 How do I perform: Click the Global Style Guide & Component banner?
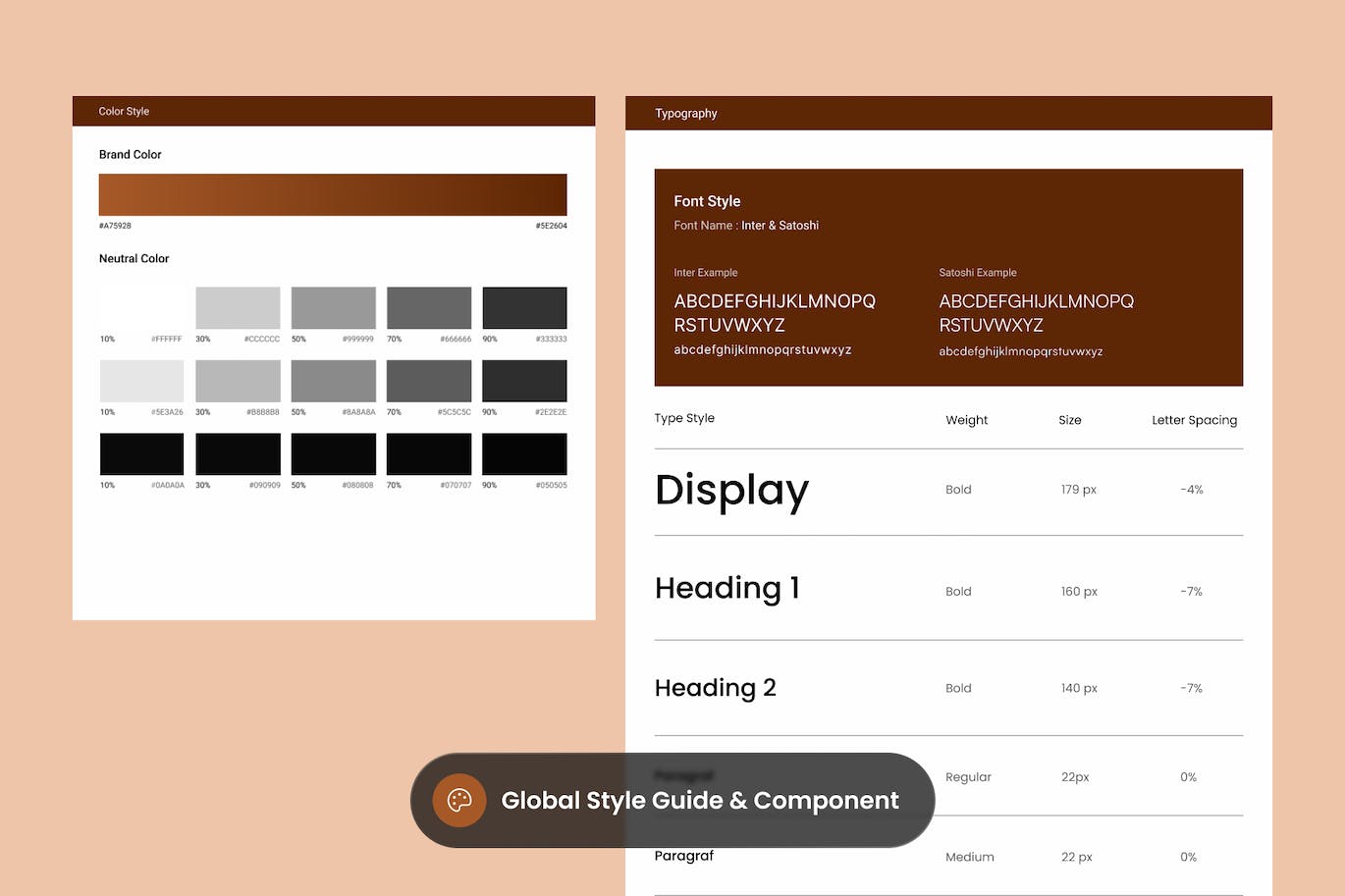click(x=672, y=800)
